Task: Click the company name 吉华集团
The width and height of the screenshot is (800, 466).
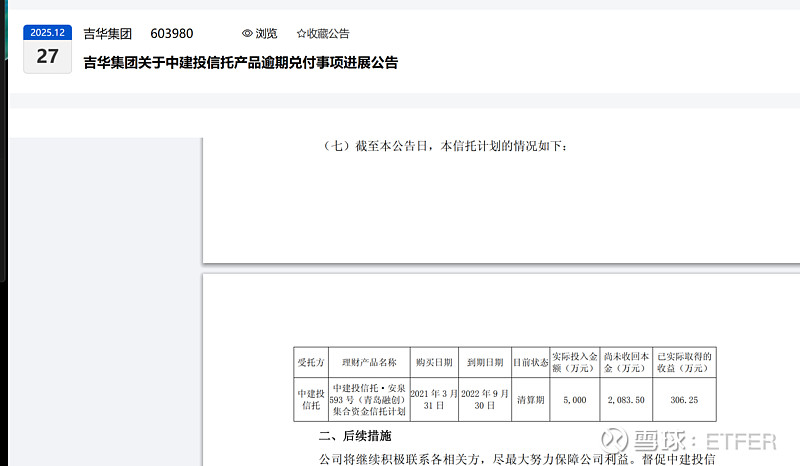Action: 108,34
